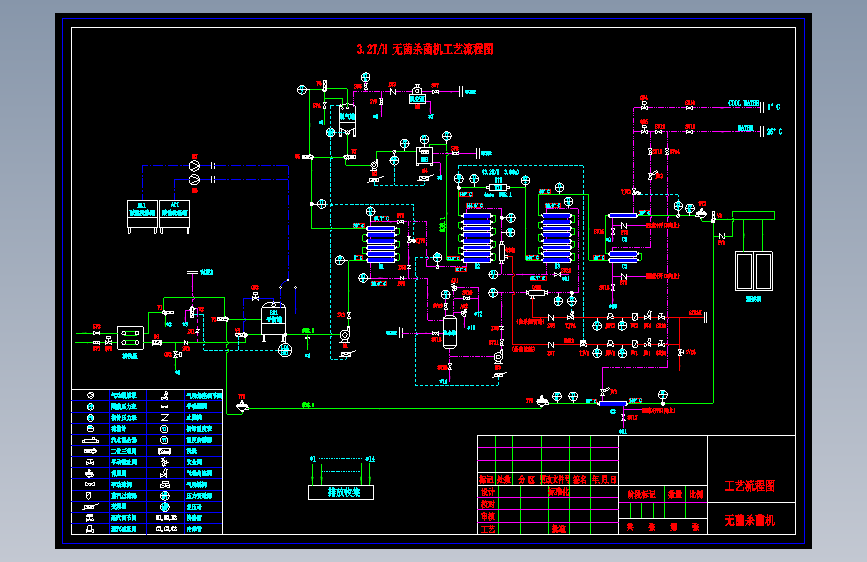867x562 pixels.
Task: Click the 签名 column header
Action: click(x=579, y=480)
